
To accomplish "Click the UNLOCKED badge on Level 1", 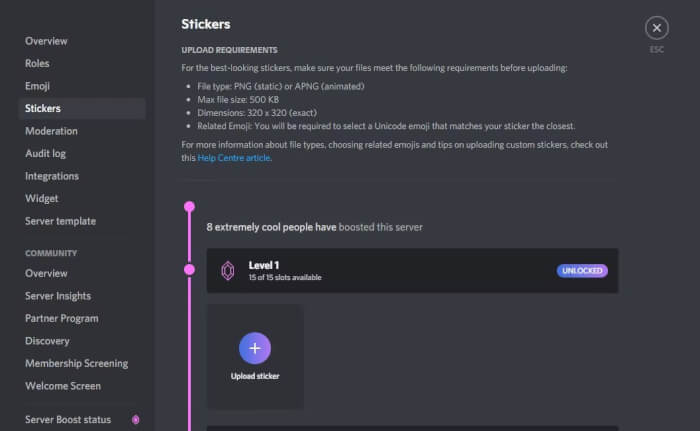I will 582,270.
